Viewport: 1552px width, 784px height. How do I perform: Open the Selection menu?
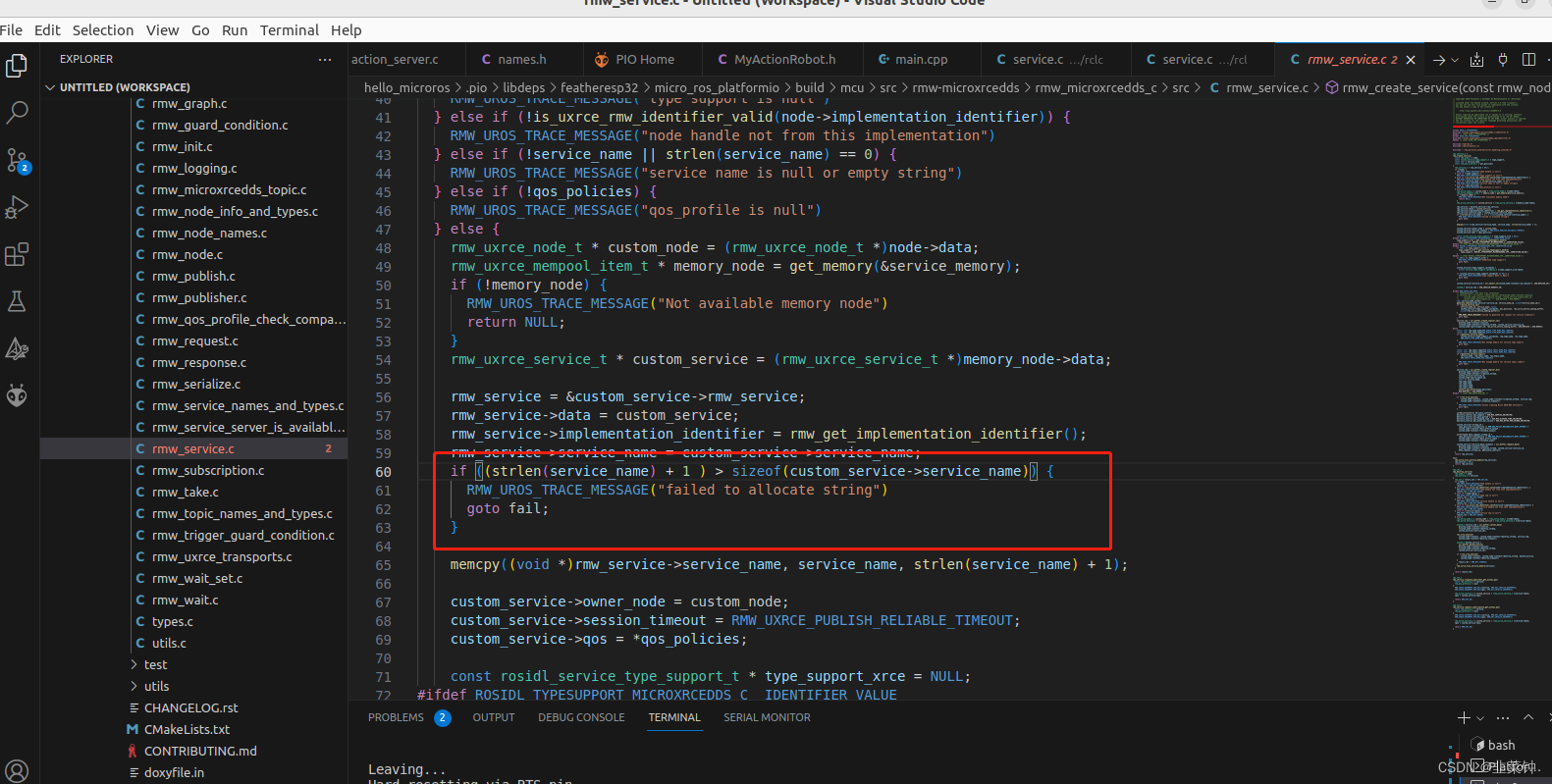[102, 30]
